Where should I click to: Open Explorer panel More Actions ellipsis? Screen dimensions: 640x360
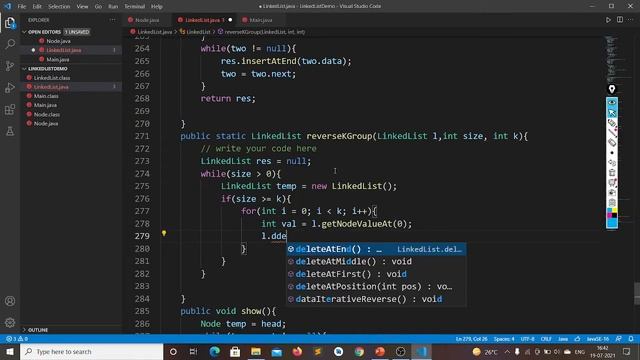[x=112, y=20]
